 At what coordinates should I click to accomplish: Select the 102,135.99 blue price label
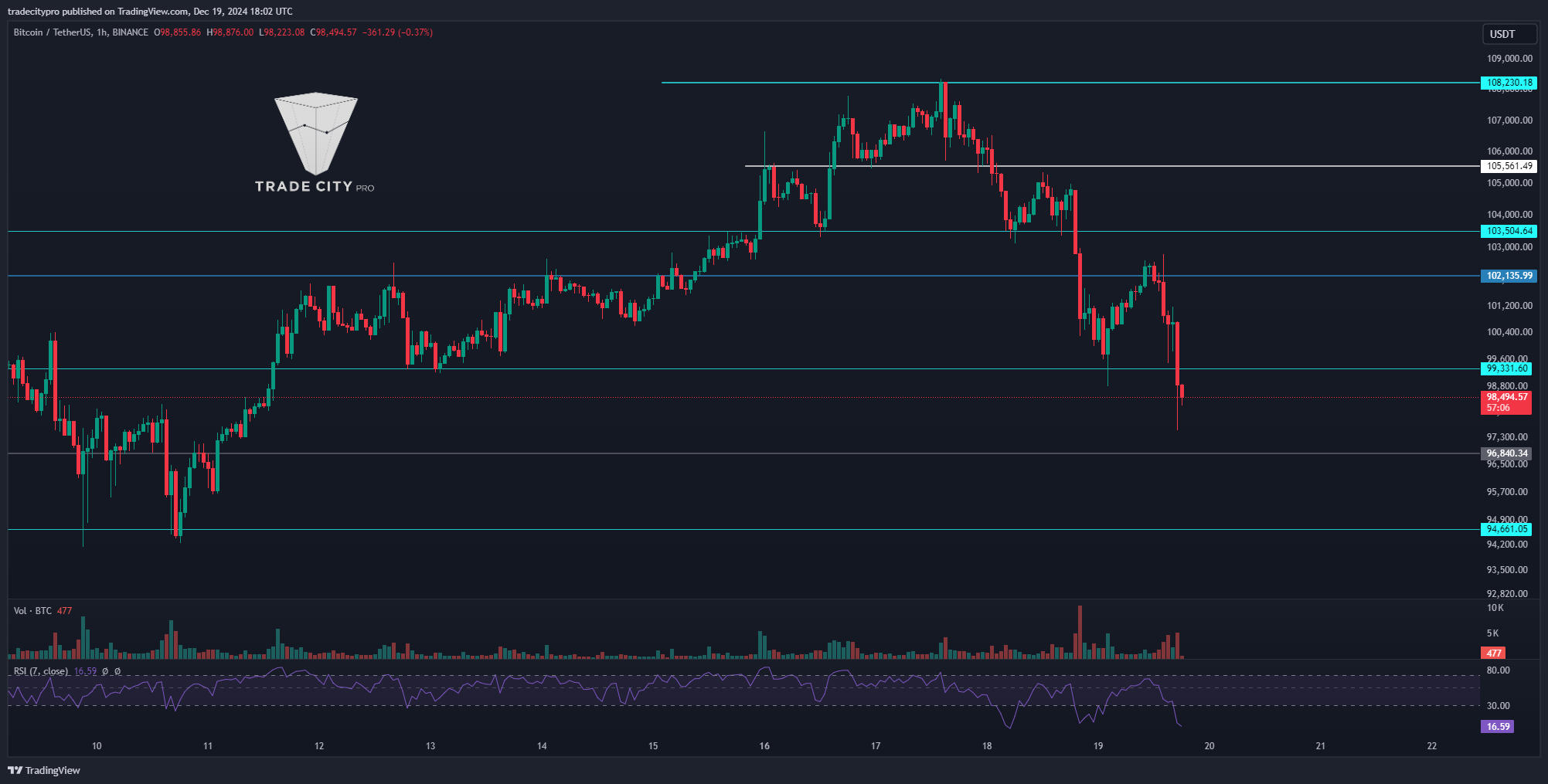[1509, 276]
